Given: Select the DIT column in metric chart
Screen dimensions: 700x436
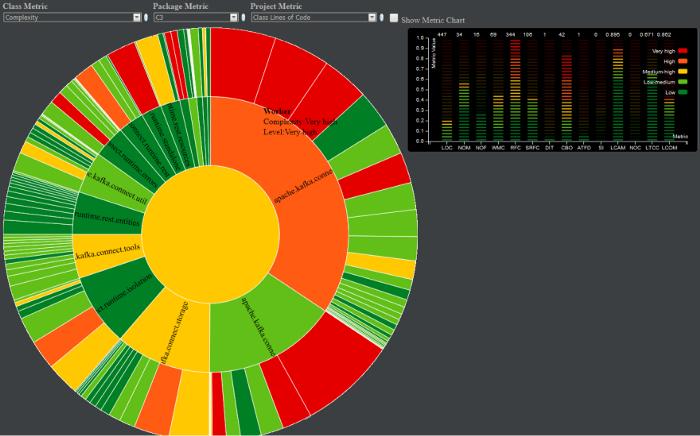Looking at the screenshot, I should tap(550, 90).
